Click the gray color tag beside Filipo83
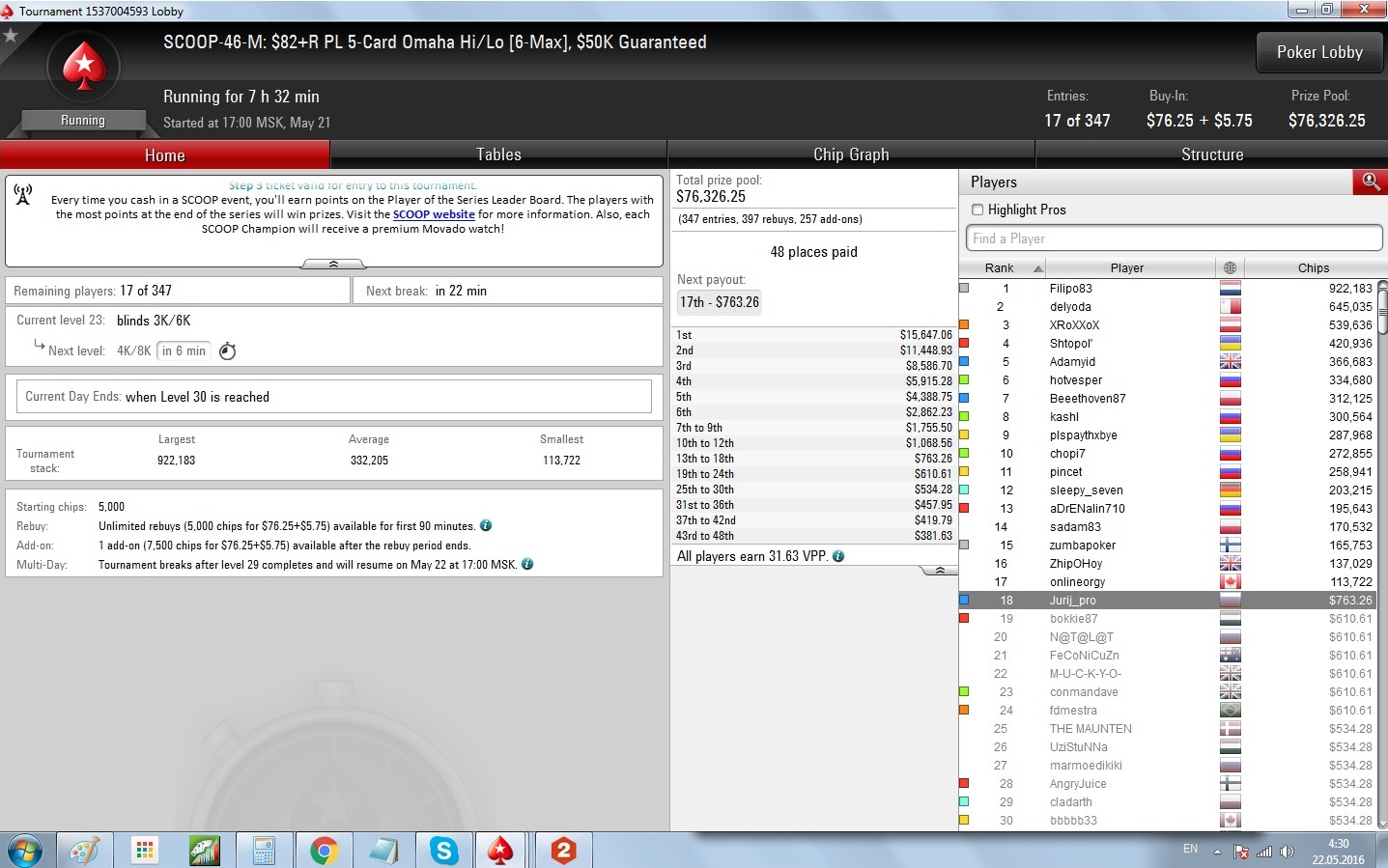The image size is (1388, 868). tap(964, 288)
